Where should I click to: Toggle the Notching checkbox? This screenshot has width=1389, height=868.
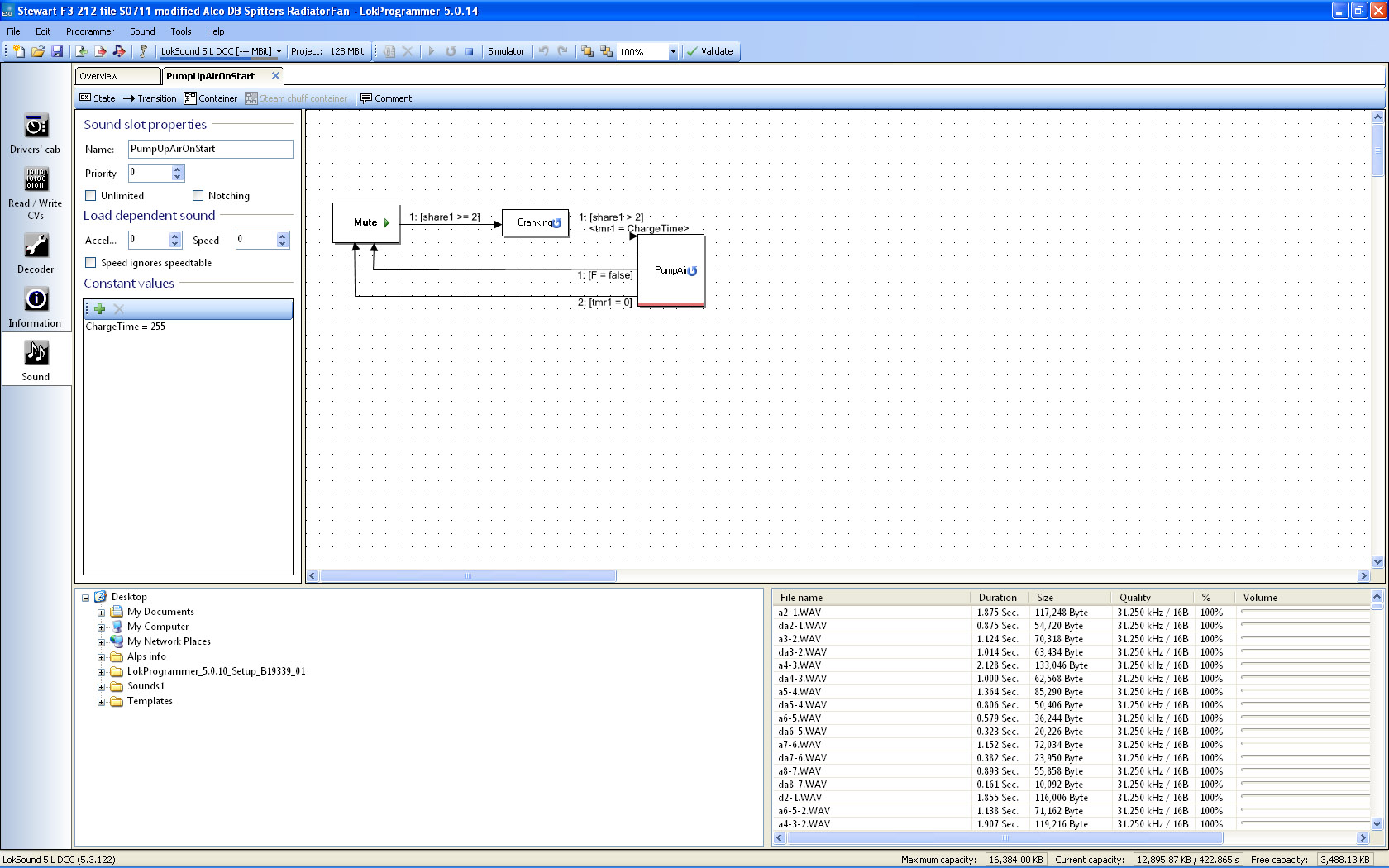pyautogui.click(x=198, y=196)
